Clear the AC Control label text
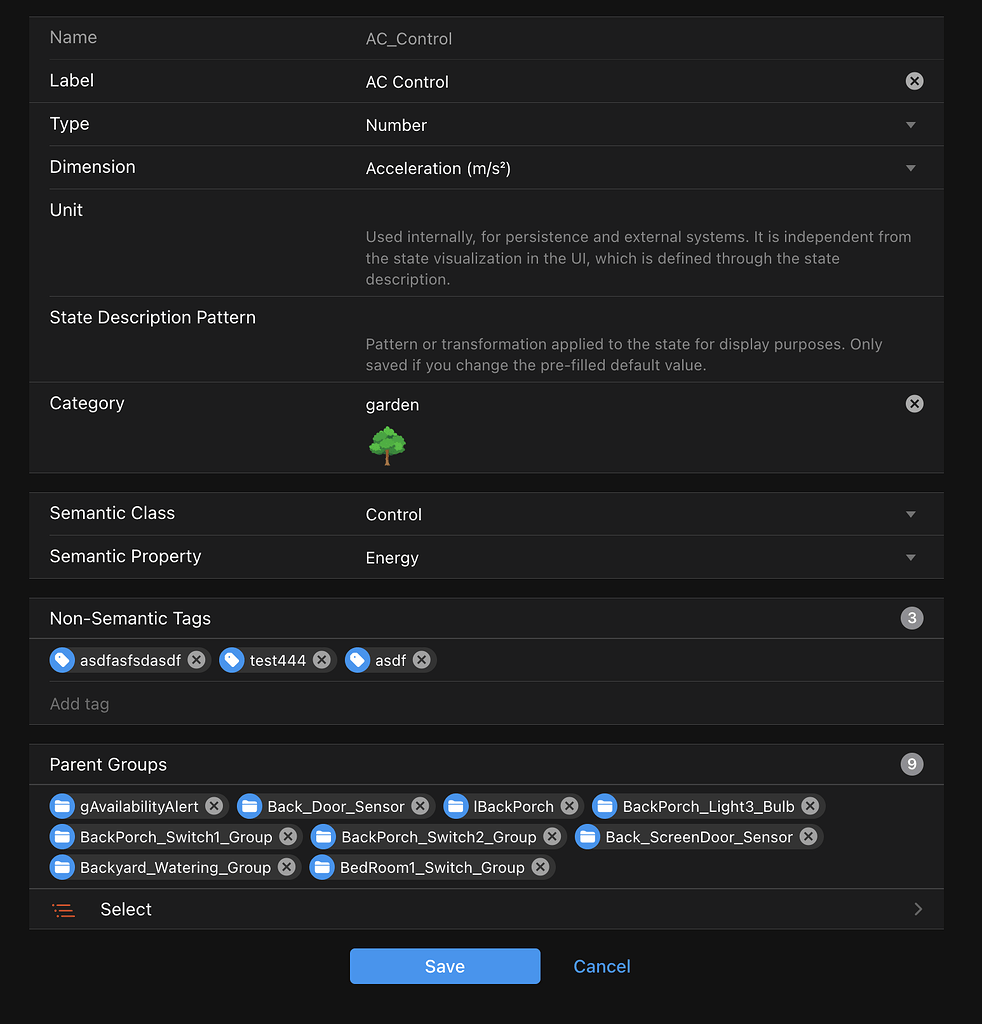982x1024 pixels. tap(914, 81)
